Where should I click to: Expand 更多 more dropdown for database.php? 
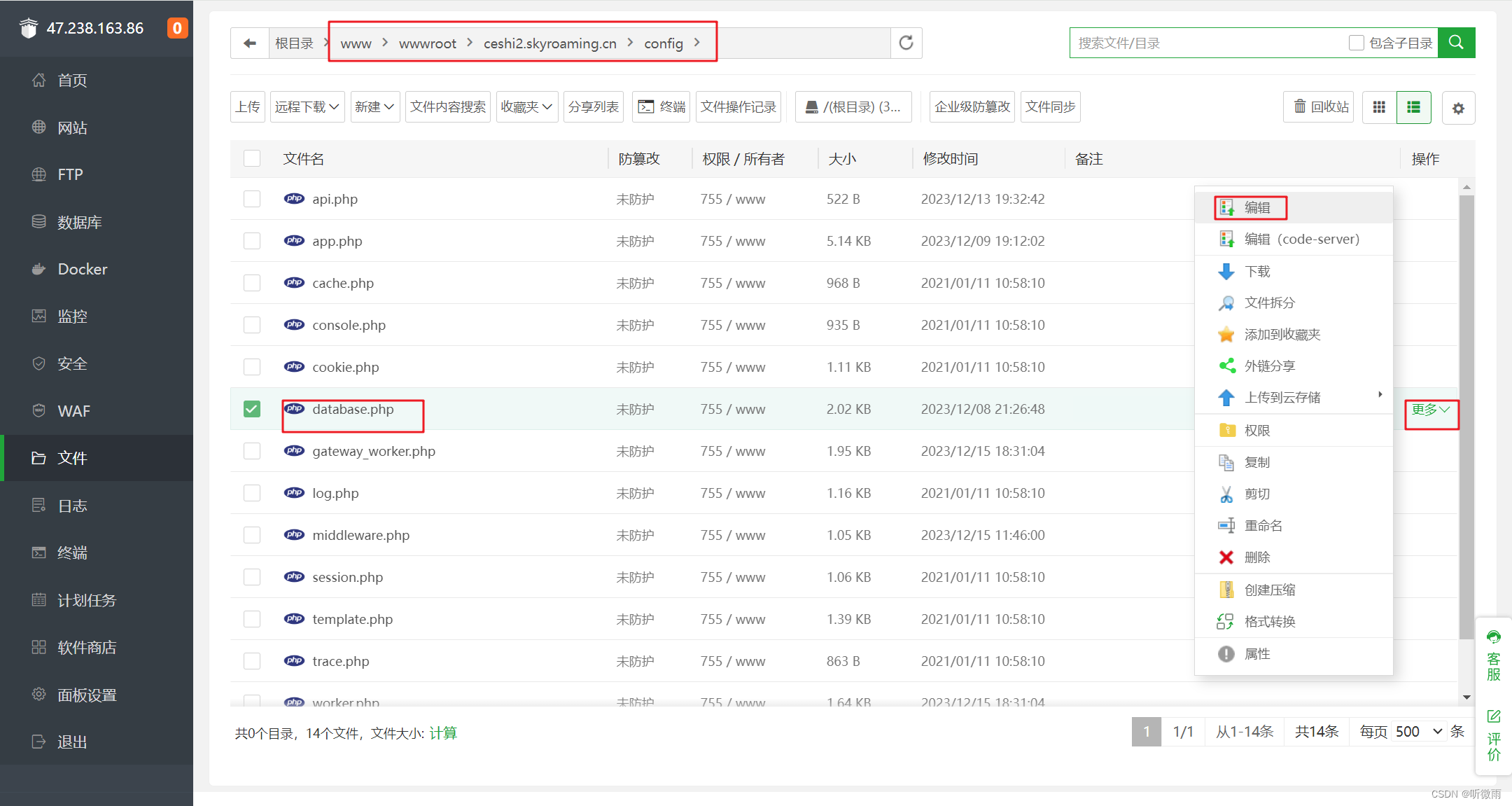tap(1430, 410)
